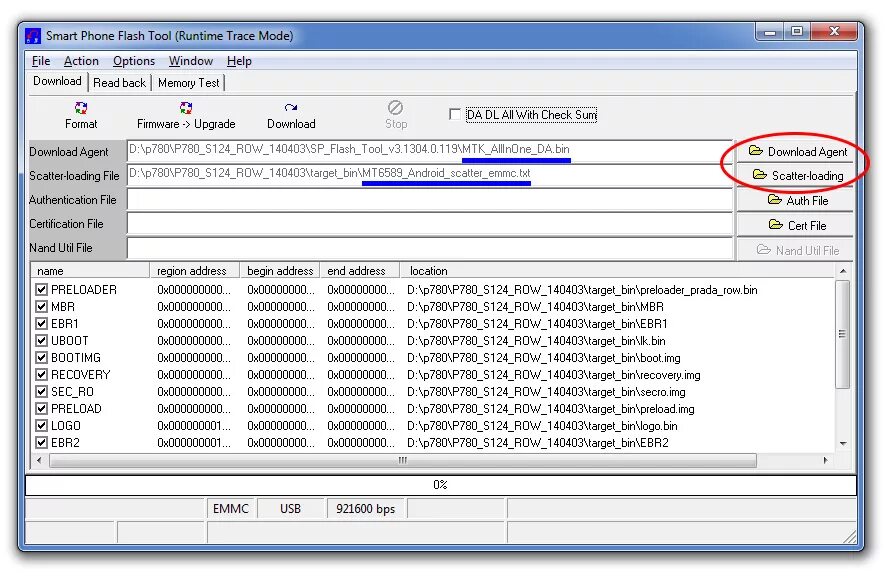Close the Flash Tool window
889x577 pixels.
coord(834,32)
